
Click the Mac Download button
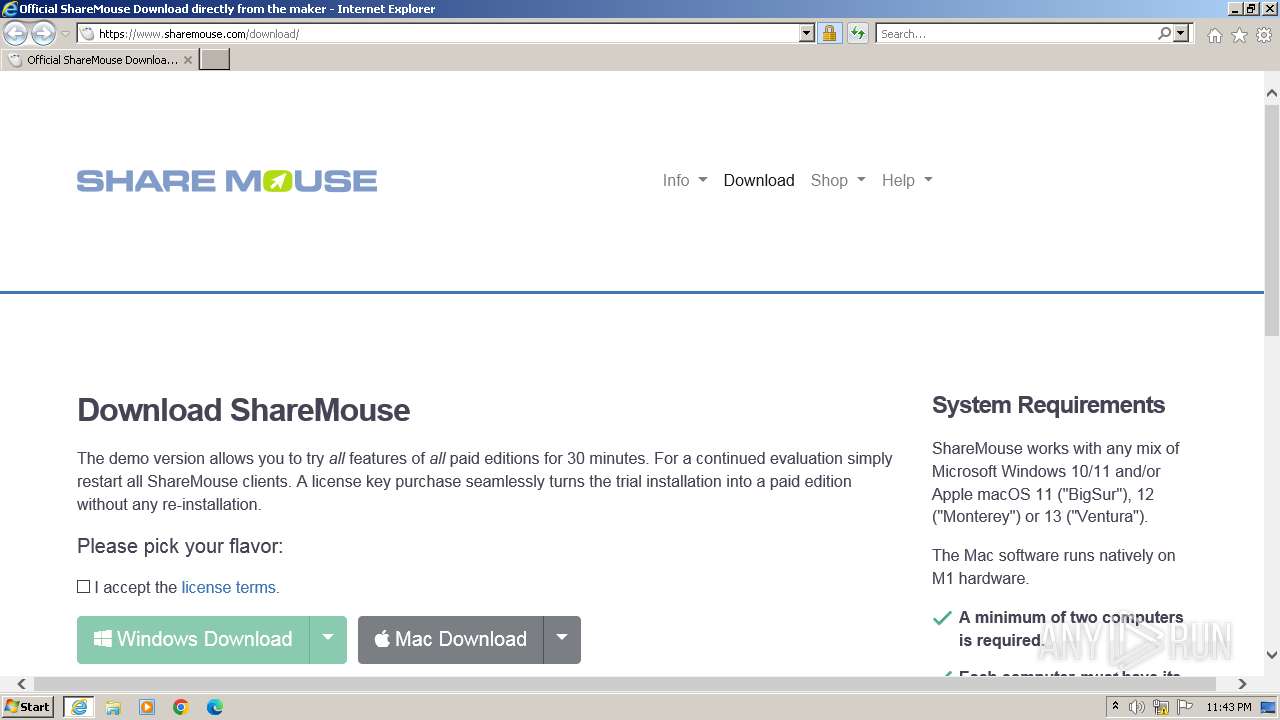point(451,639)
